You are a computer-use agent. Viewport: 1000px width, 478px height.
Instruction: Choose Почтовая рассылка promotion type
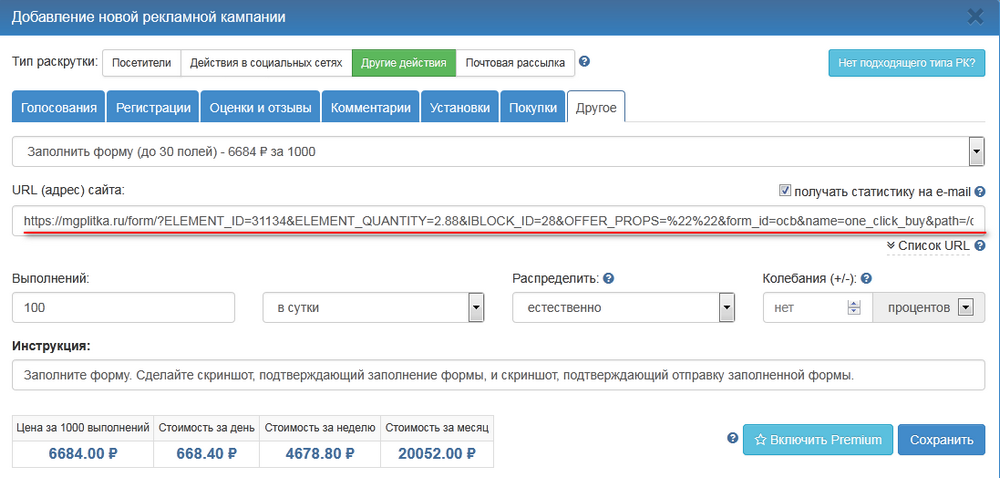click(x=515, y=63)
